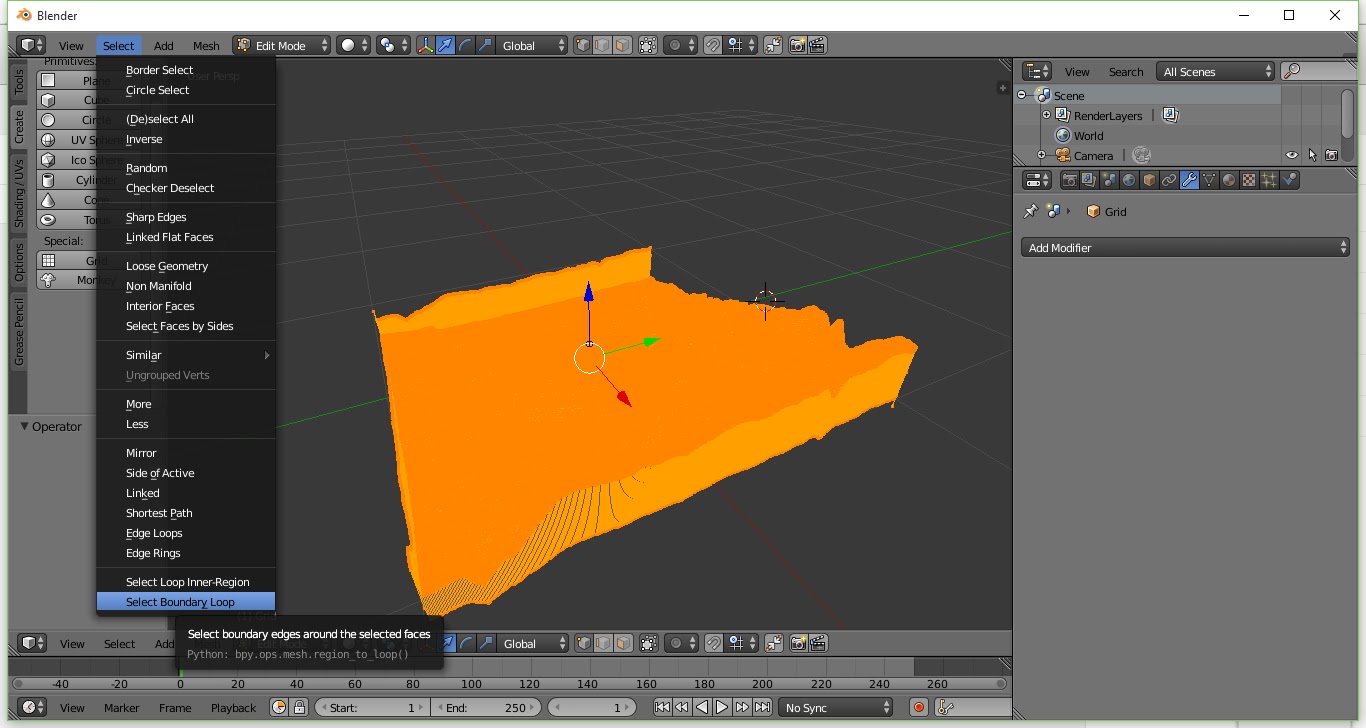Open the Object properties tab
Image resolution: width=1366 pixels, height=728 pixels.
coord(1149,180)
